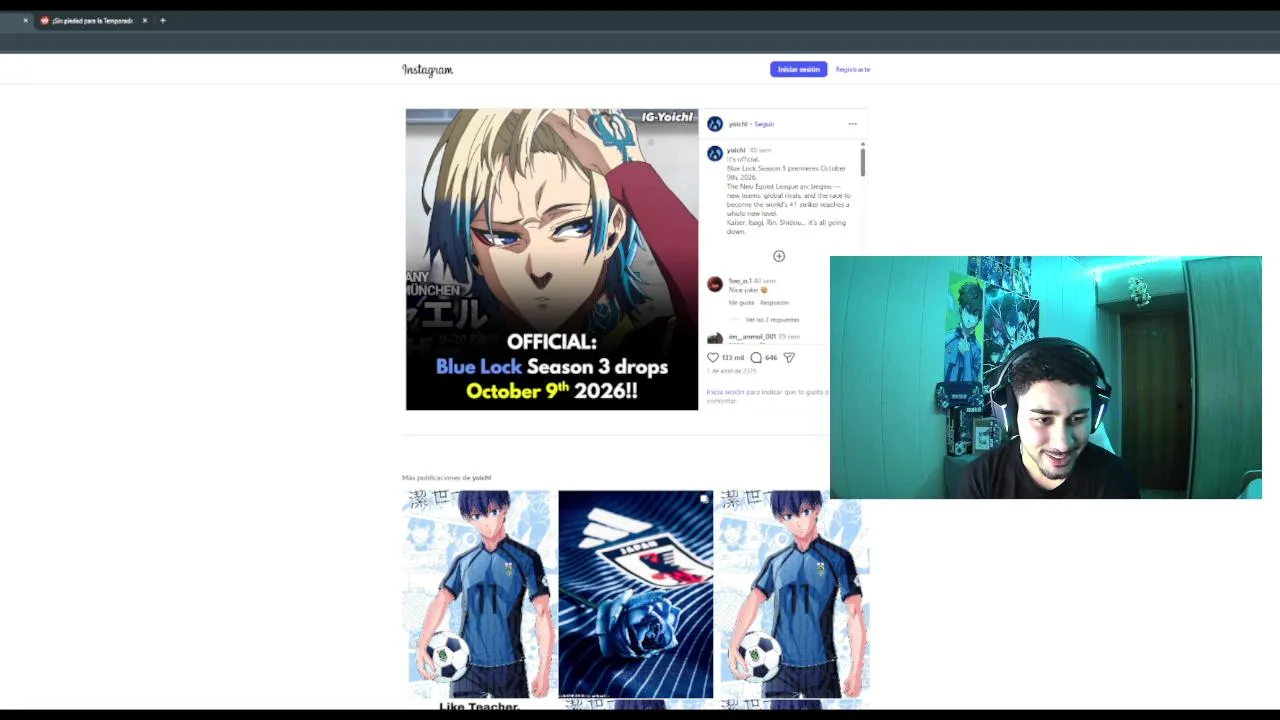Click the Seguir link beside yoichi
Screen dimensions: 1280x720
[764, 124]
